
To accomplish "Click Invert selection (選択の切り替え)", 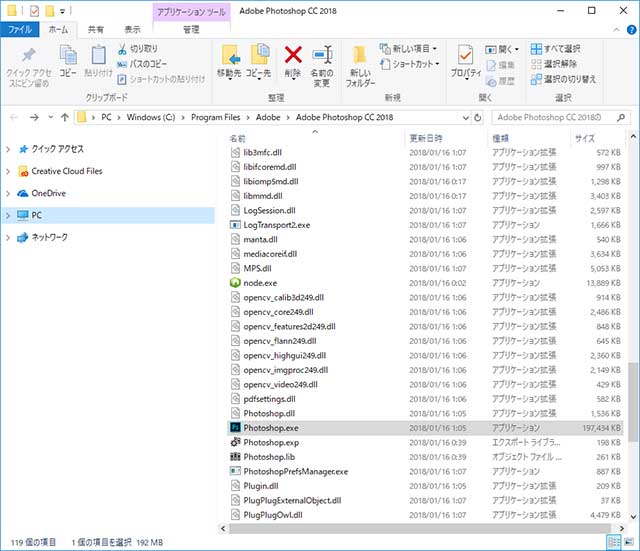I will pos(563,79).
